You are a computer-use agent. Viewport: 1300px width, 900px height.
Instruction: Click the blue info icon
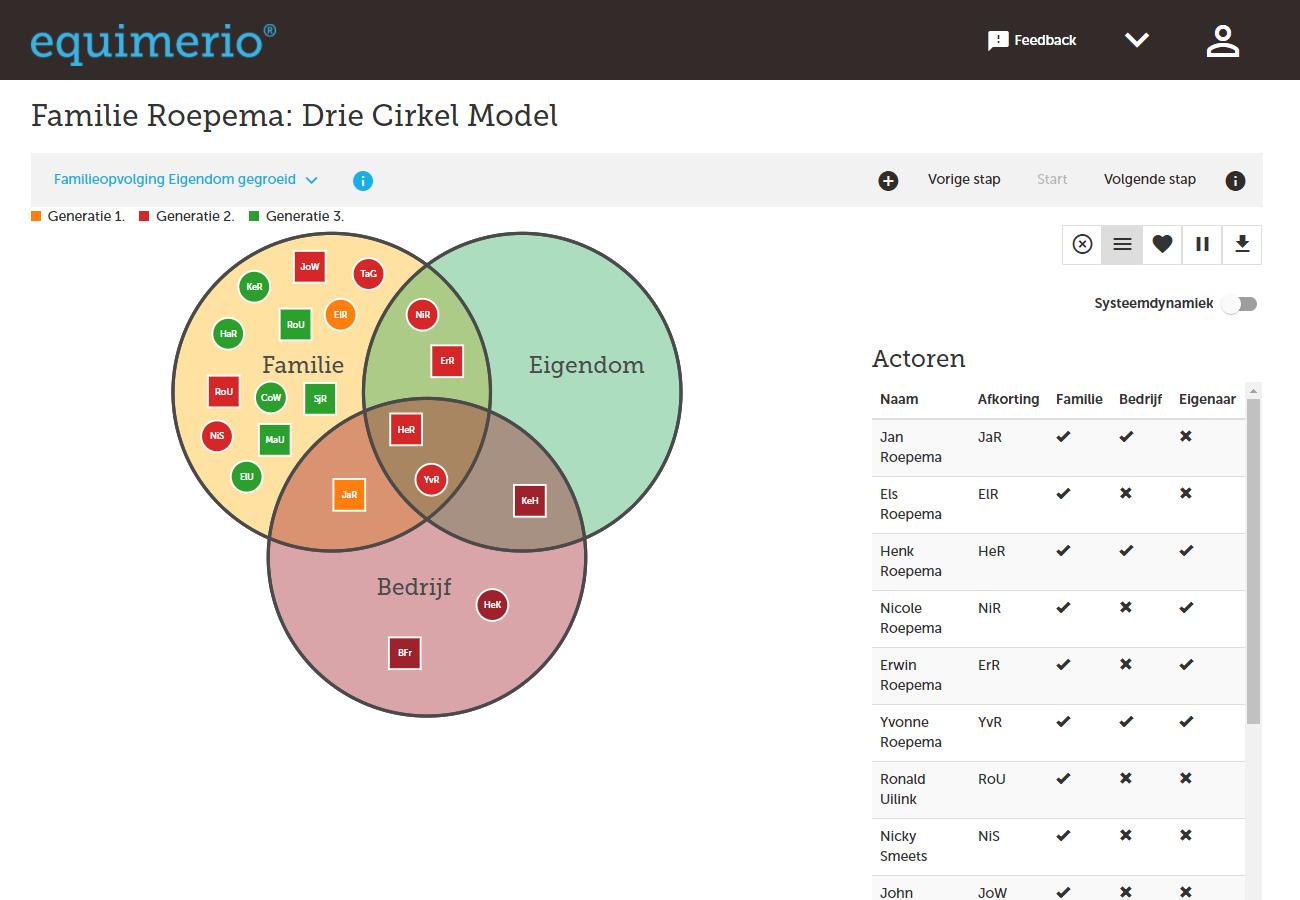coord(363,181)
